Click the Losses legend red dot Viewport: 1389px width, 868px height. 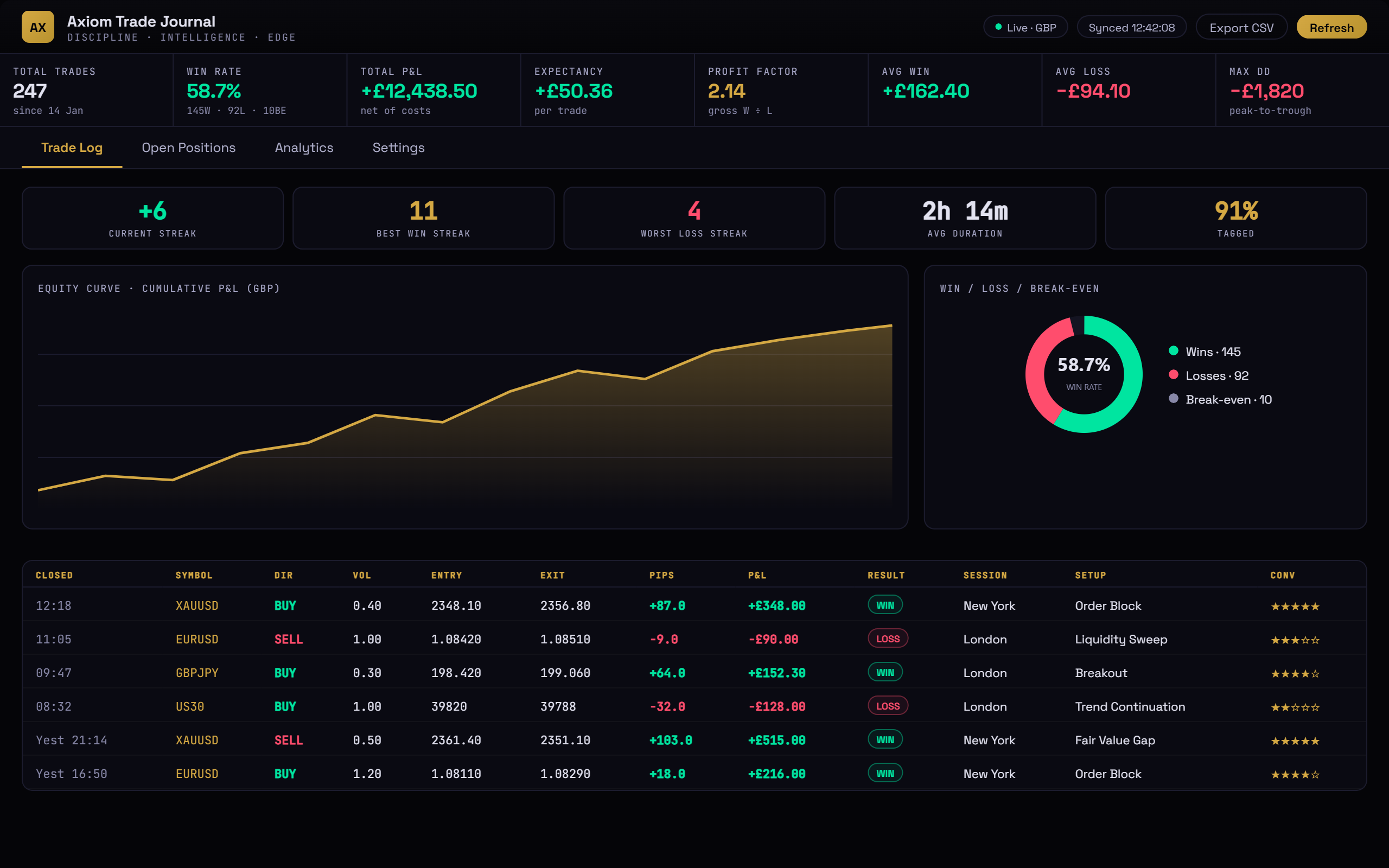click(x=1173, y=375)
